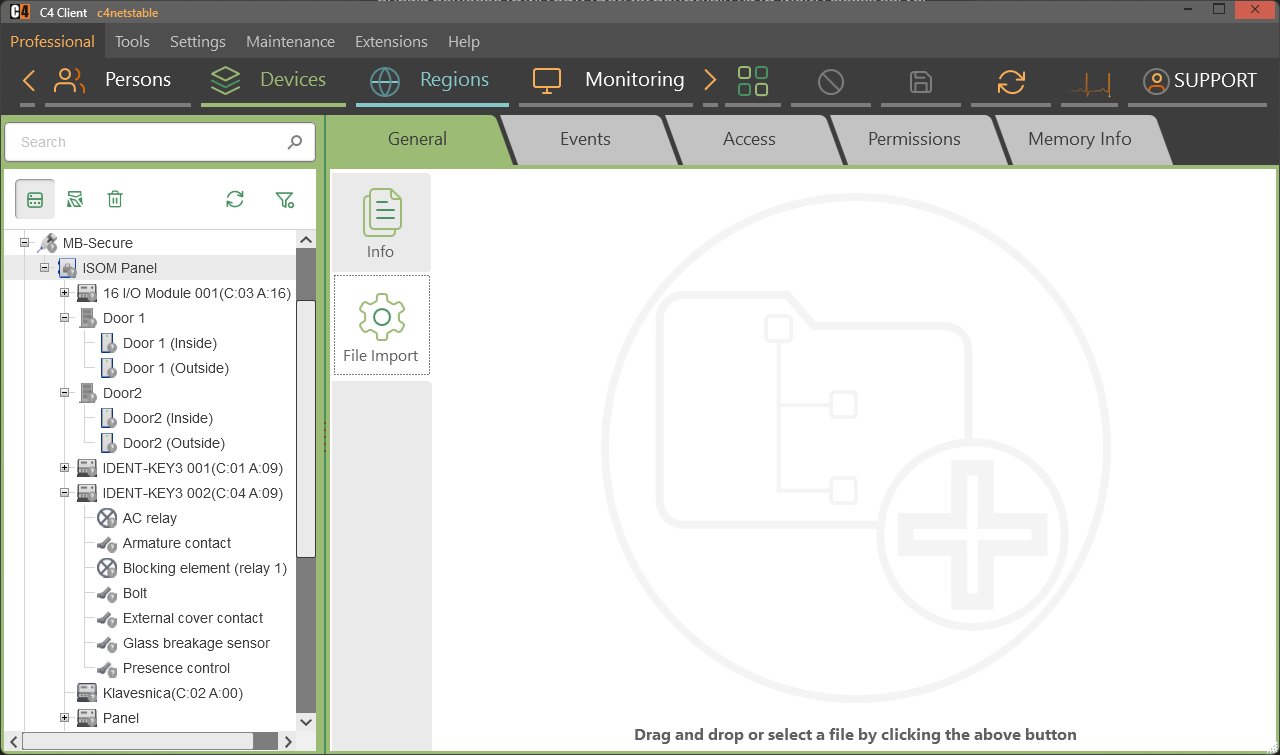Expand IDENT-KEY3 001(C:01 A:09) node
Screen dimensions: 1280x755
pos(64,468)
